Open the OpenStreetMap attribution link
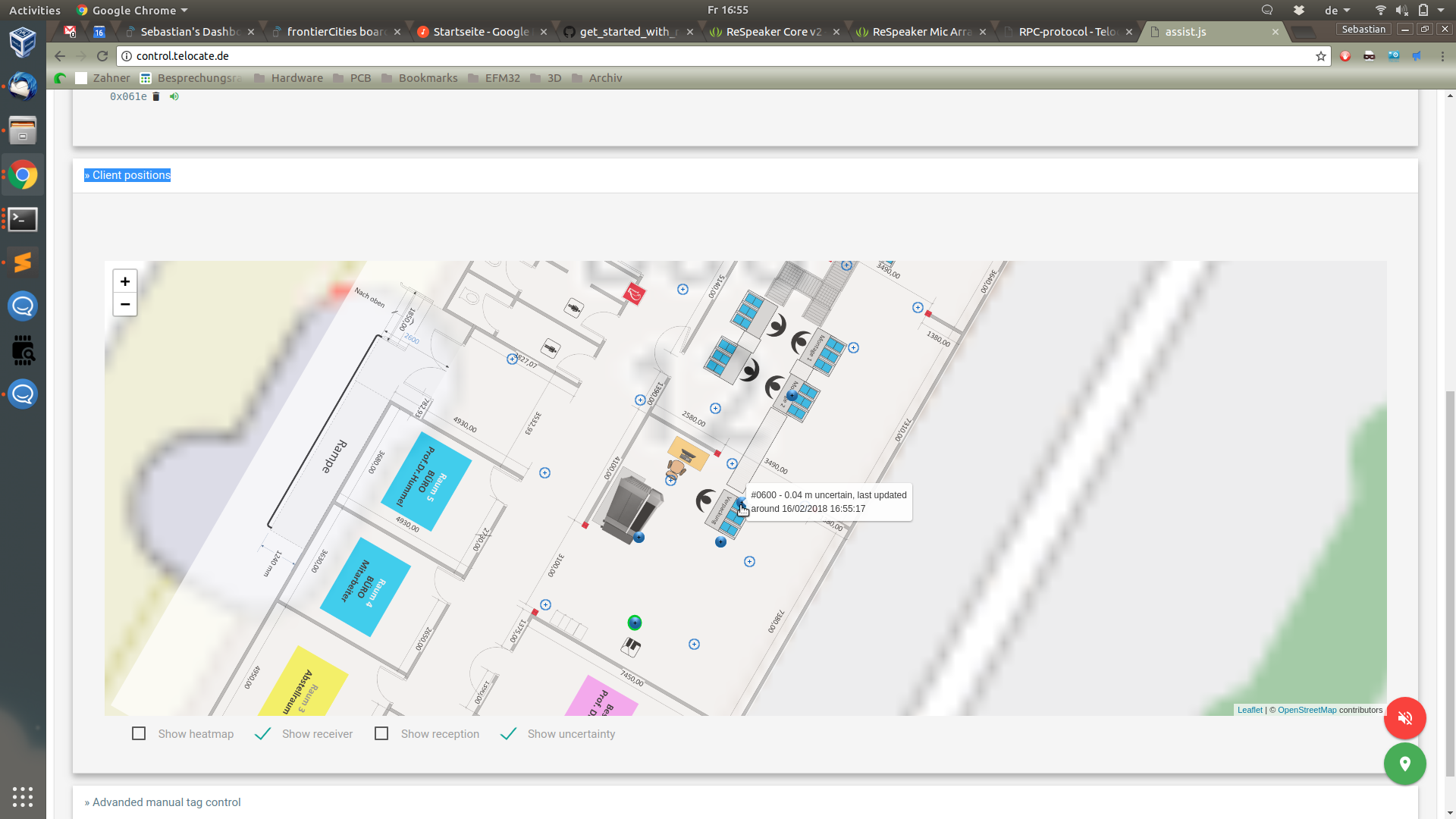1456x819 pixels. pos(1307,710)
